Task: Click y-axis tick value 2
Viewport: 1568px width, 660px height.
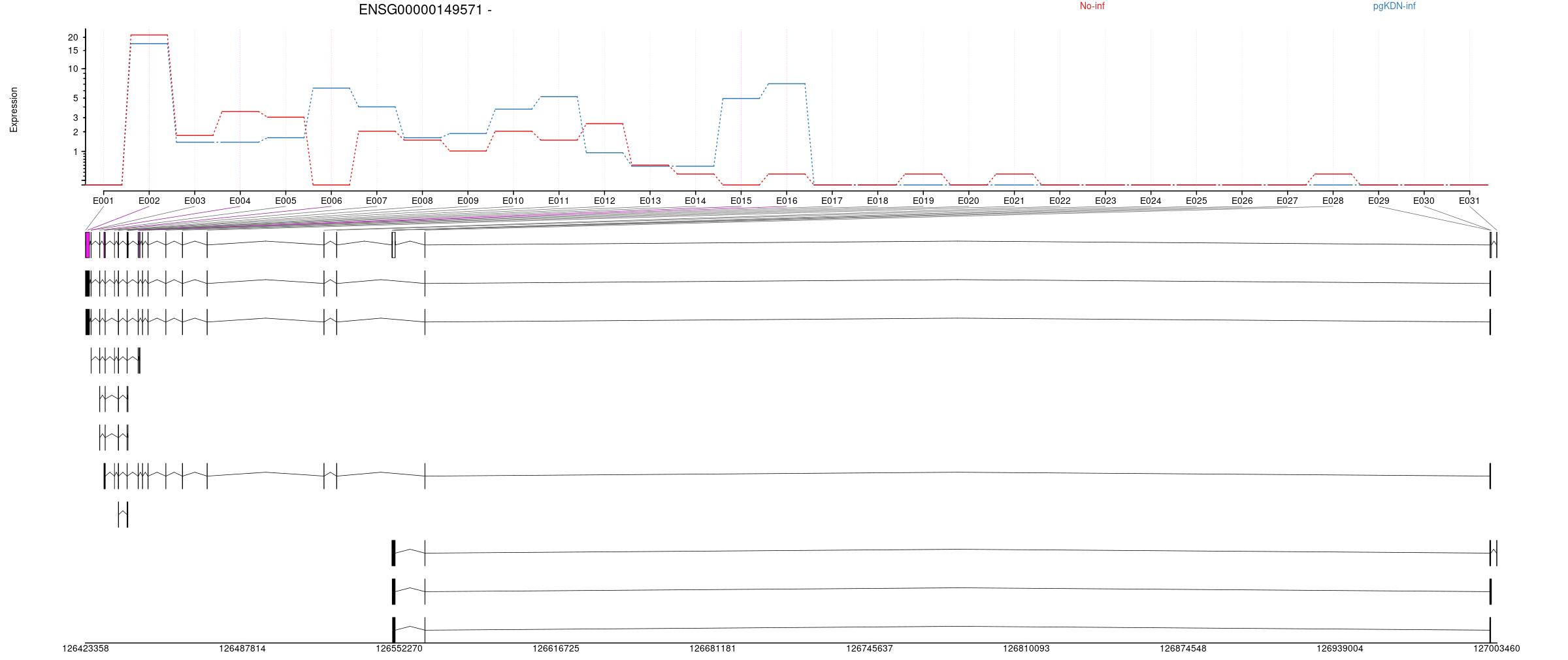Action: point(75,132)
